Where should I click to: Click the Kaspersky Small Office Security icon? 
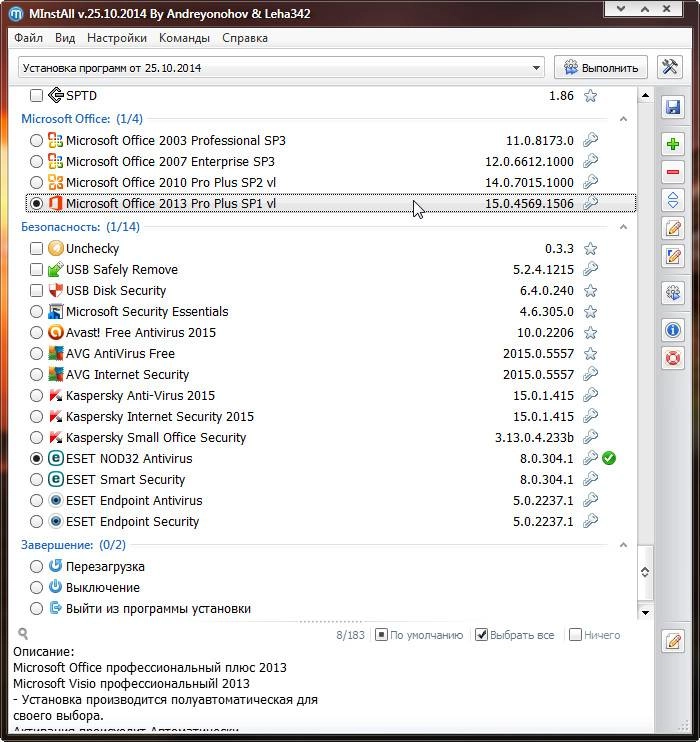click(x=55, y=437)
